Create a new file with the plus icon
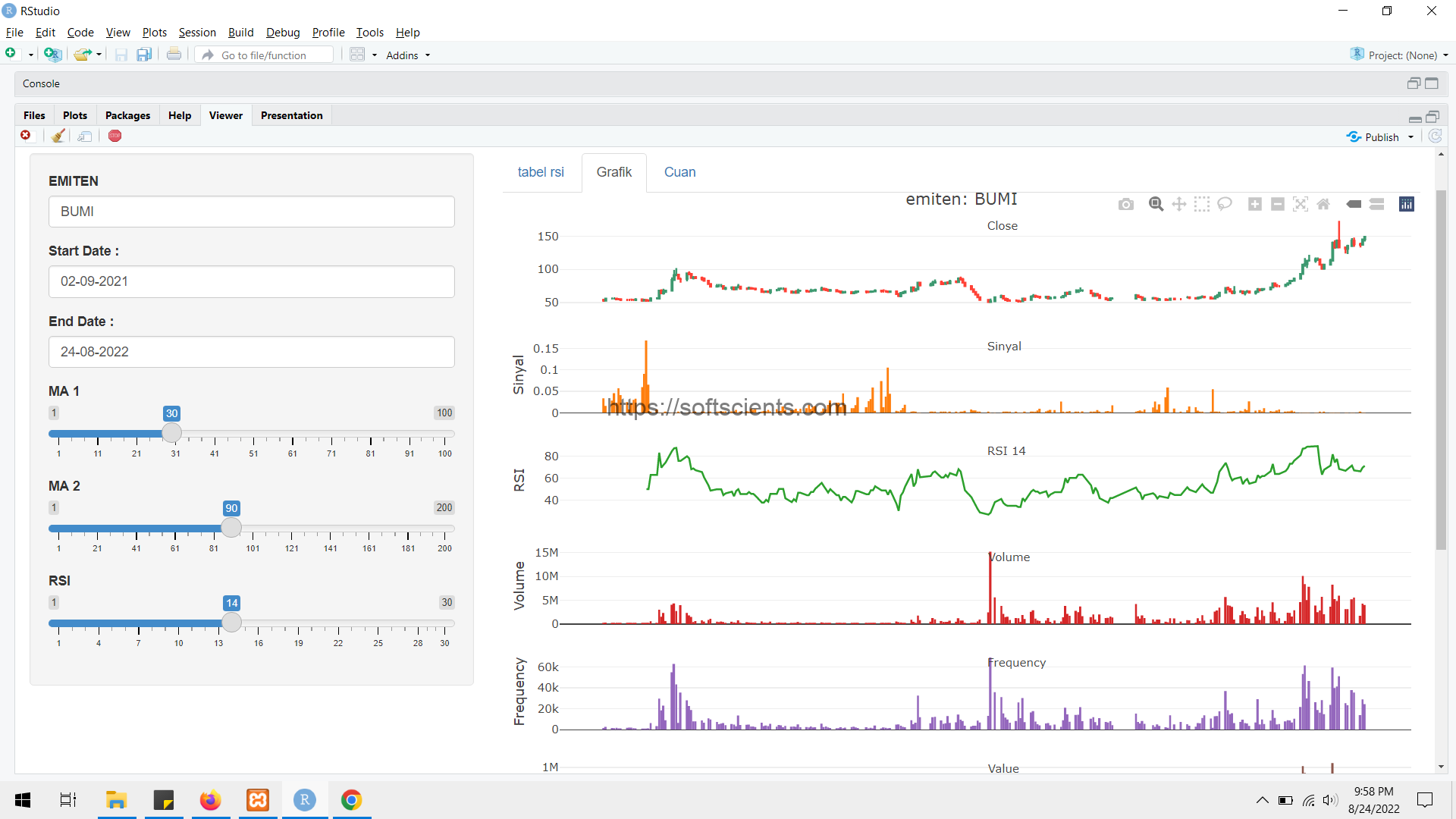Viewport: 1456px width, 819px height. coord(11,53)
